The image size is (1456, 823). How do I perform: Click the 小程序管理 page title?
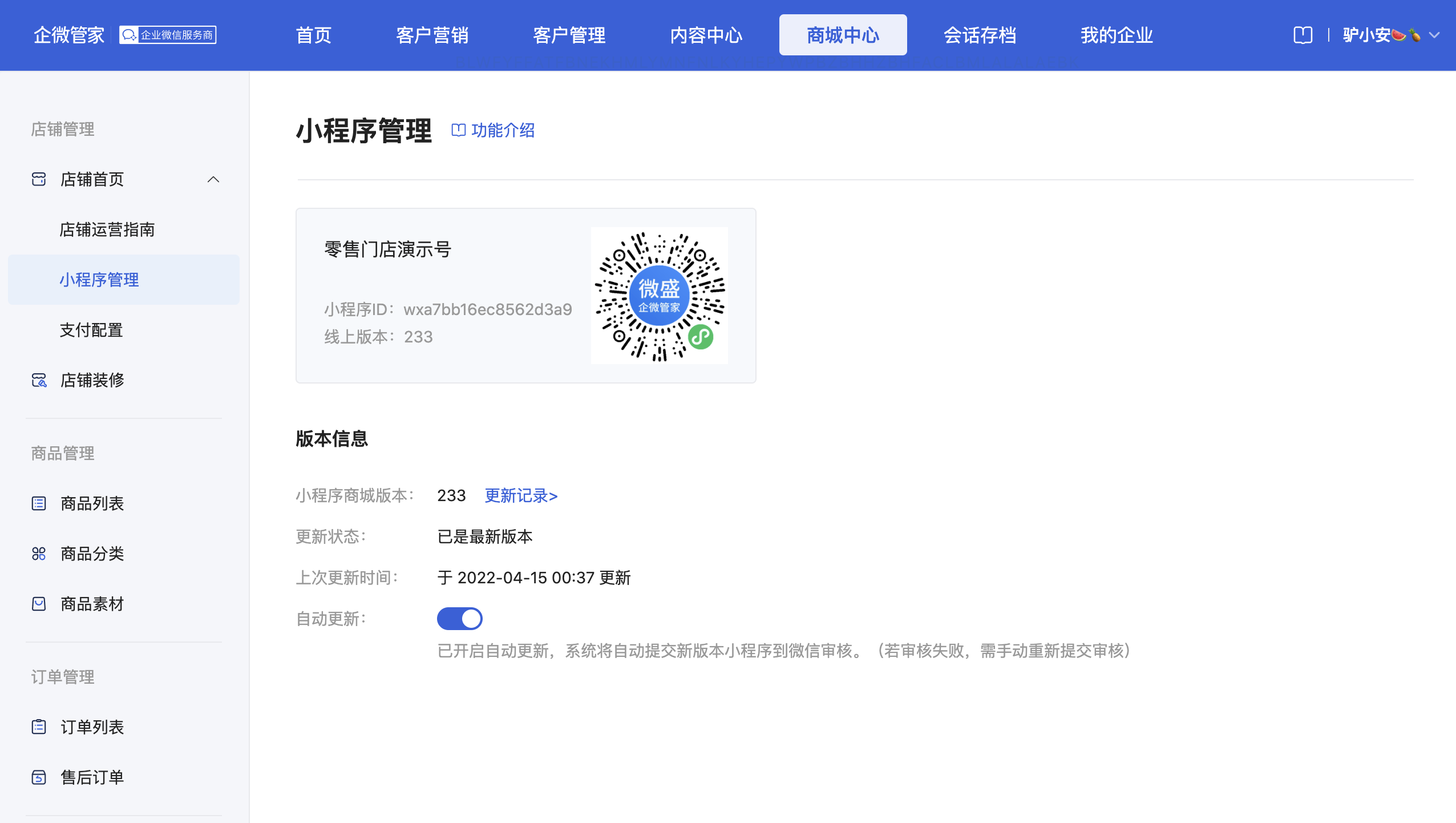click(x=364, y=130)
